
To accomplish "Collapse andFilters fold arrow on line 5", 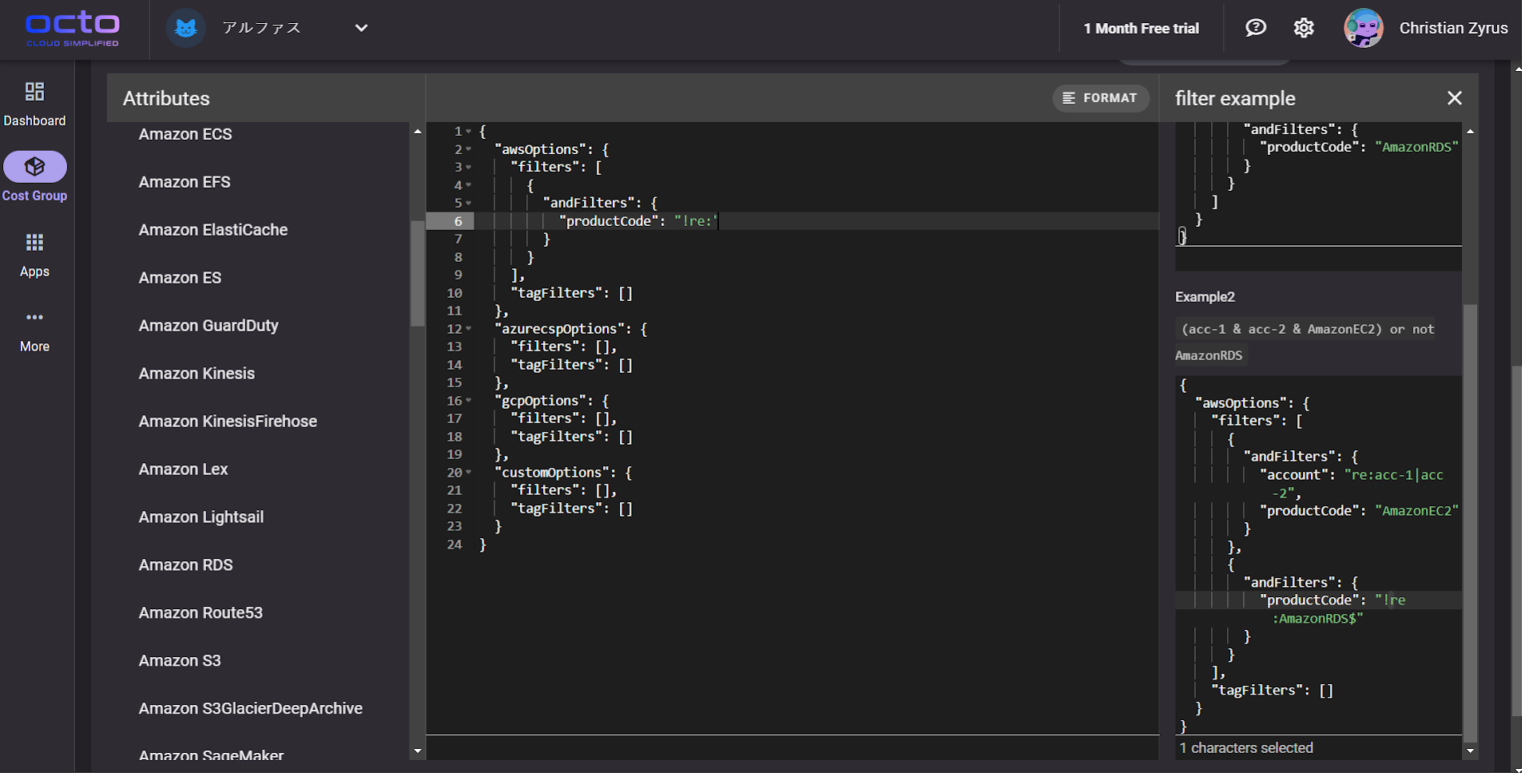I will pyautogui.click(x=469, y=203).
